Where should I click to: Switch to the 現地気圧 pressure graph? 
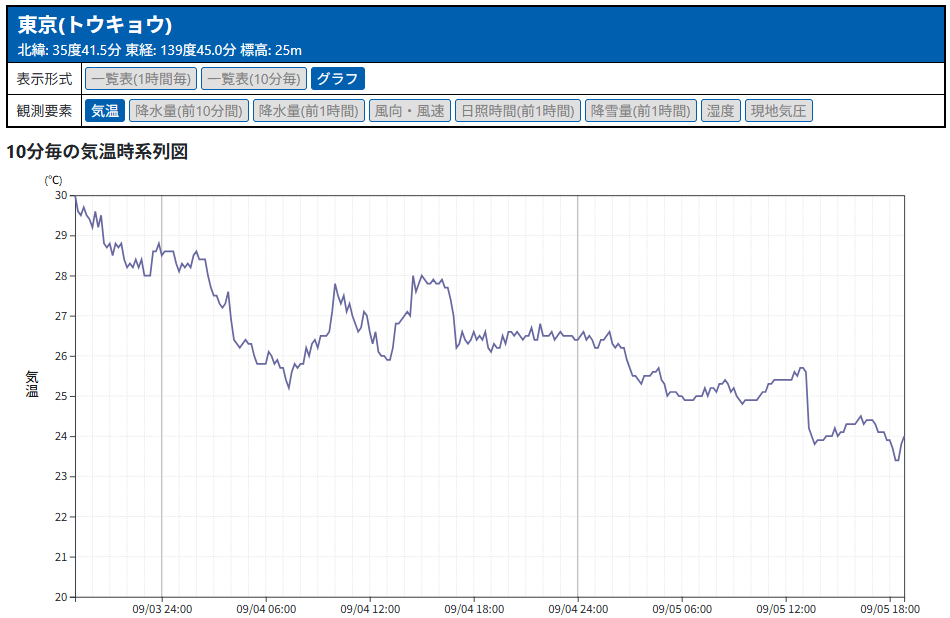779,111
